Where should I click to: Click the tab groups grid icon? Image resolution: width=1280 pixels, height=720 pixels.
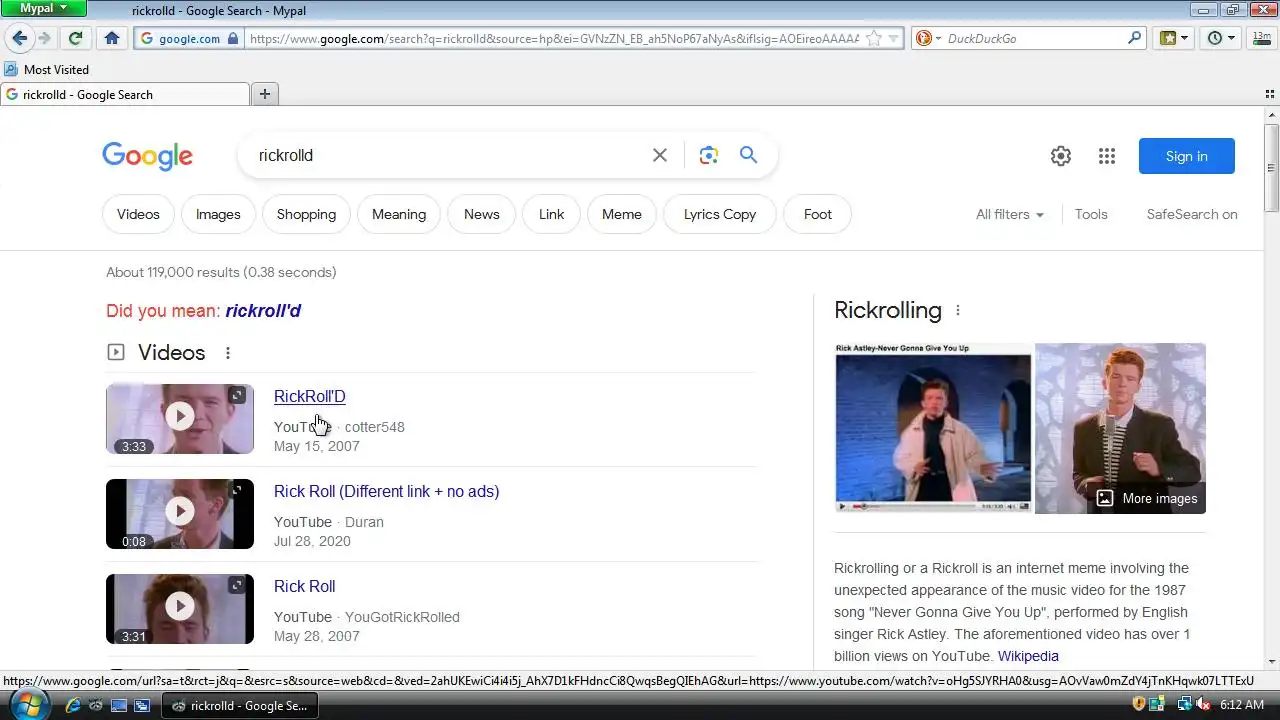tap(1269, 93)
